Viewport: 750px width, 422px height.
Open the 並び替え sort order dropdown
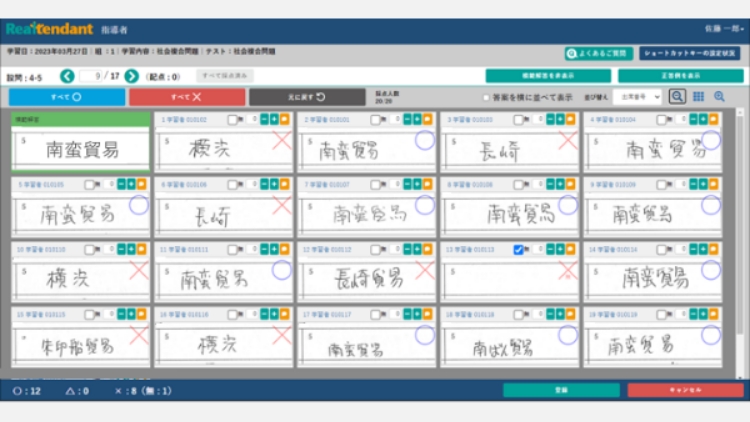coord(640,97)
